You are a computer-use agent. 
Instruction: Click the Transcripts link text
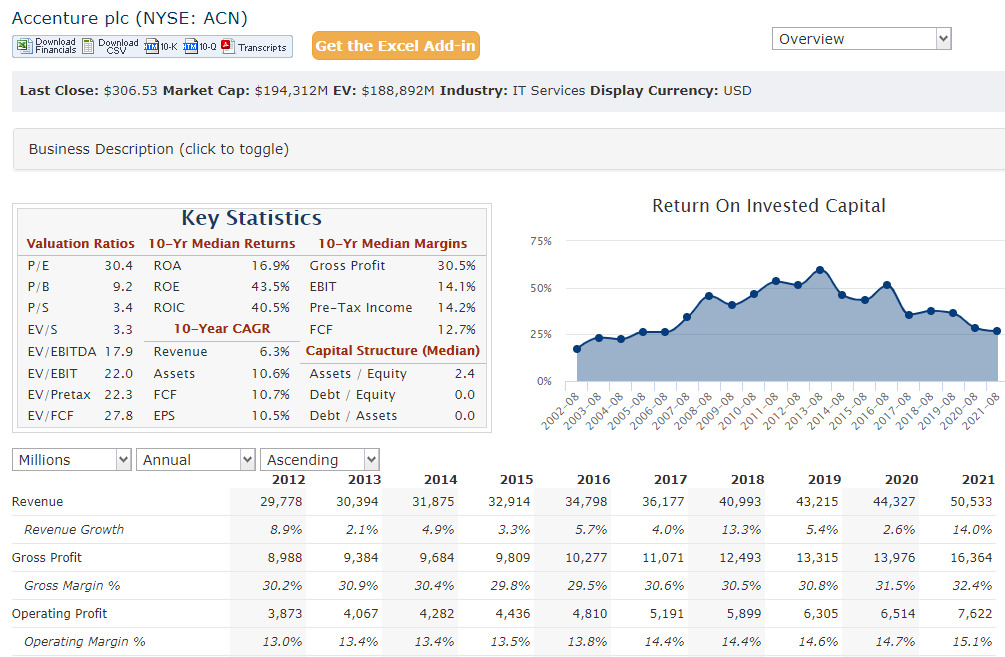click(x=262, y=47)
